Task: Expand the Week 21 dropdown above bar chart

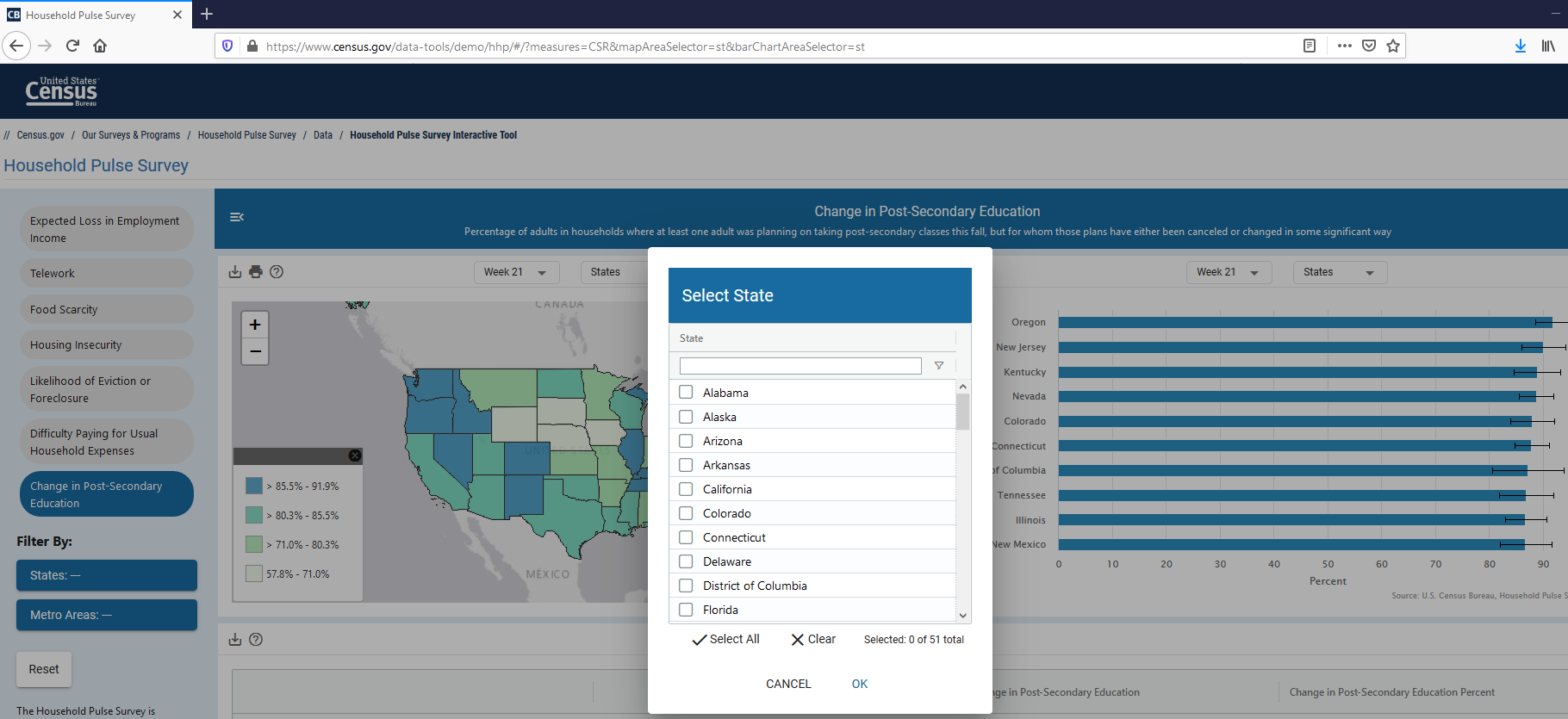Action: 1228,272
